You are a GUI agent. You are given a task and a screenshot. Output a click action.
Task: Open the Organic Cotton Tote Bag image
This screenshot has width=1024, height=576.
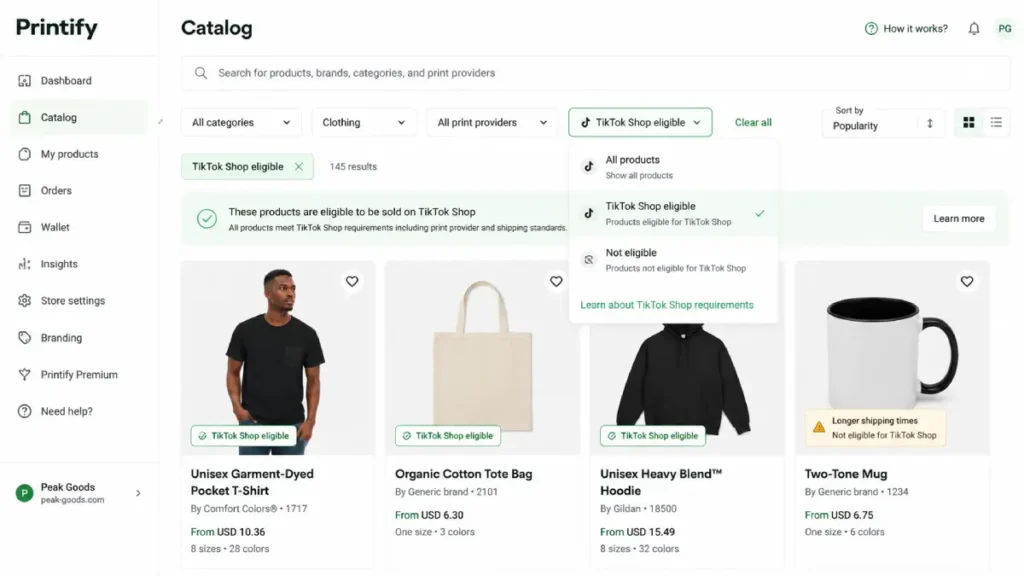pos(482,358)
